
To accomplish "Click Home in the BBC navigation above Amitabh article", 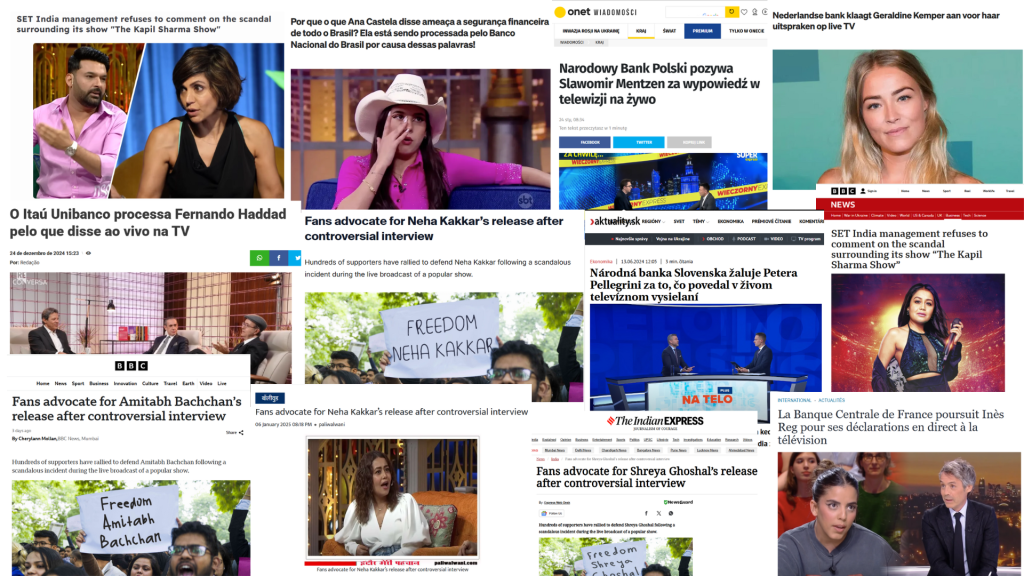I will point(42,383).
